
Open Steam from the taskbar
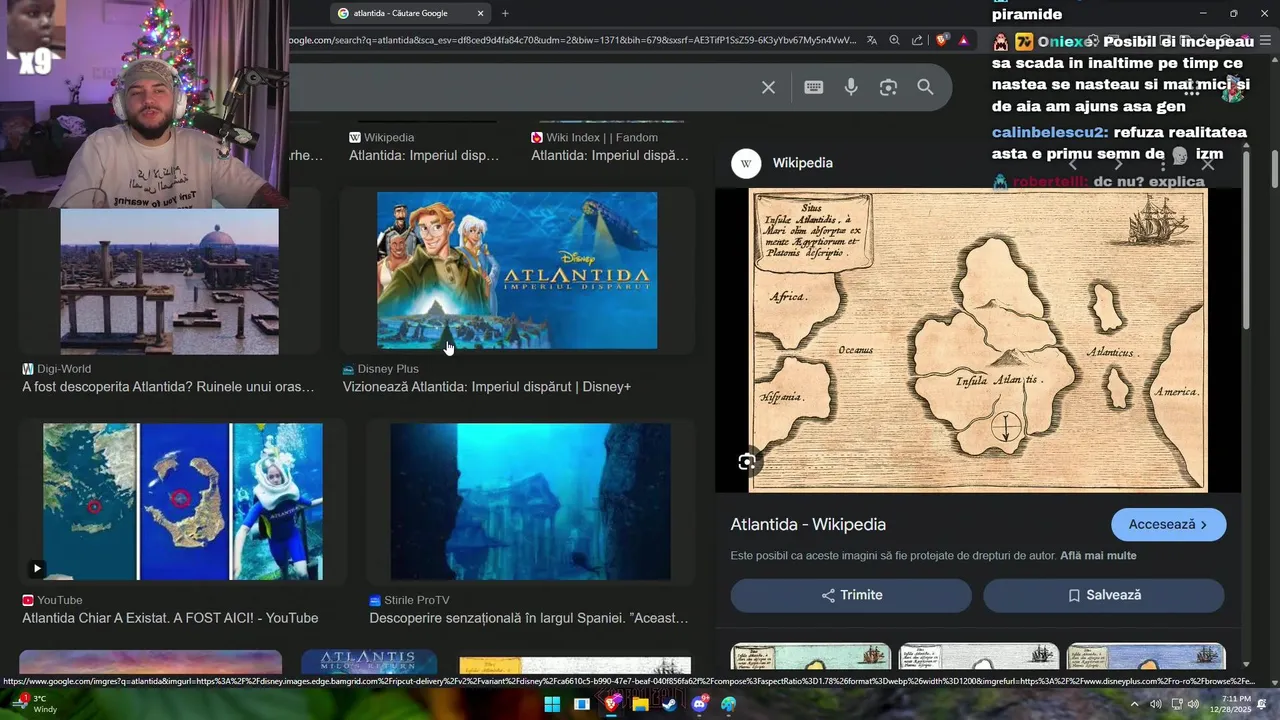pos(669,704)
